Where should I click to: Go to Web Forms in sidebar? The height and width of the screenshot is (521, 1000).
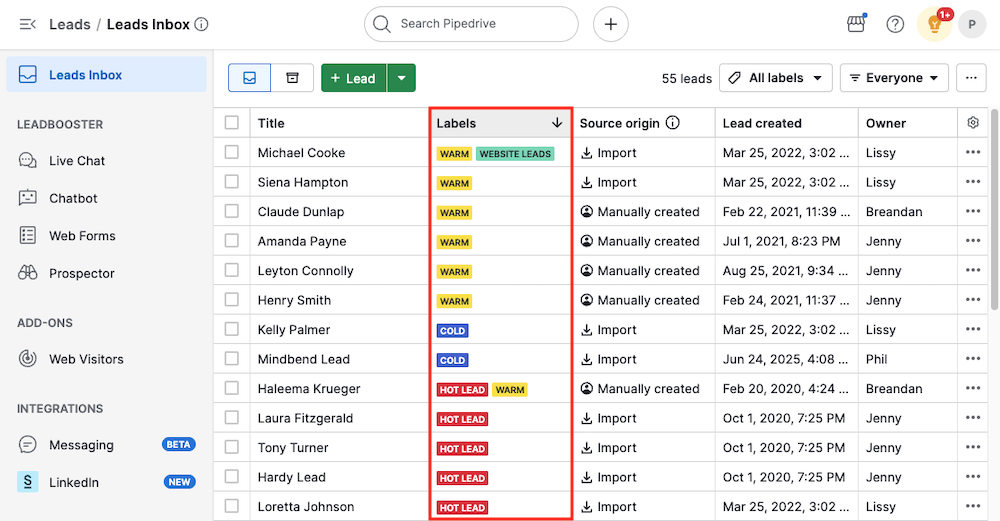tap(82, 236)
